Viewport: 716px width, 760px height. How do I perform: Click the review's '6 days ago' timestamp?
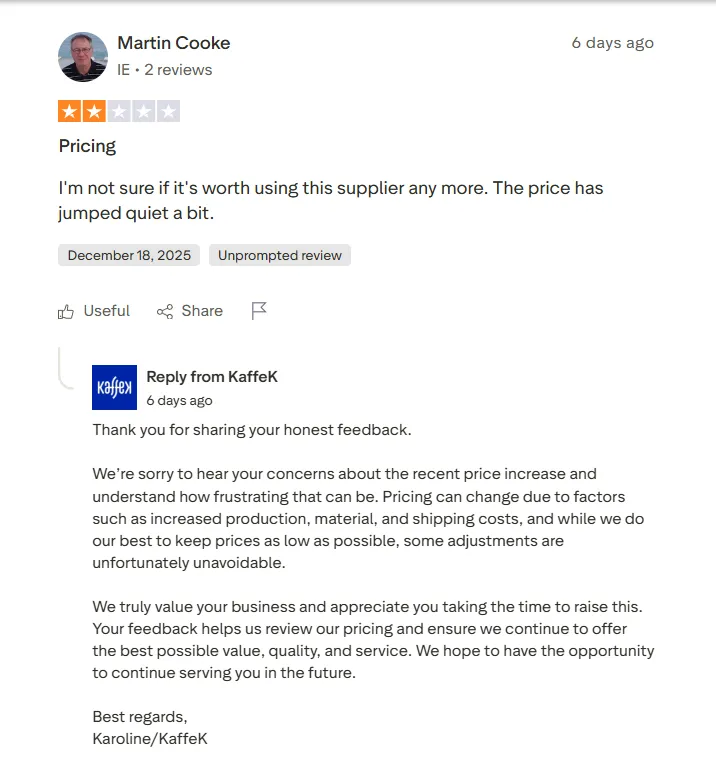click(x=612, y=43)
